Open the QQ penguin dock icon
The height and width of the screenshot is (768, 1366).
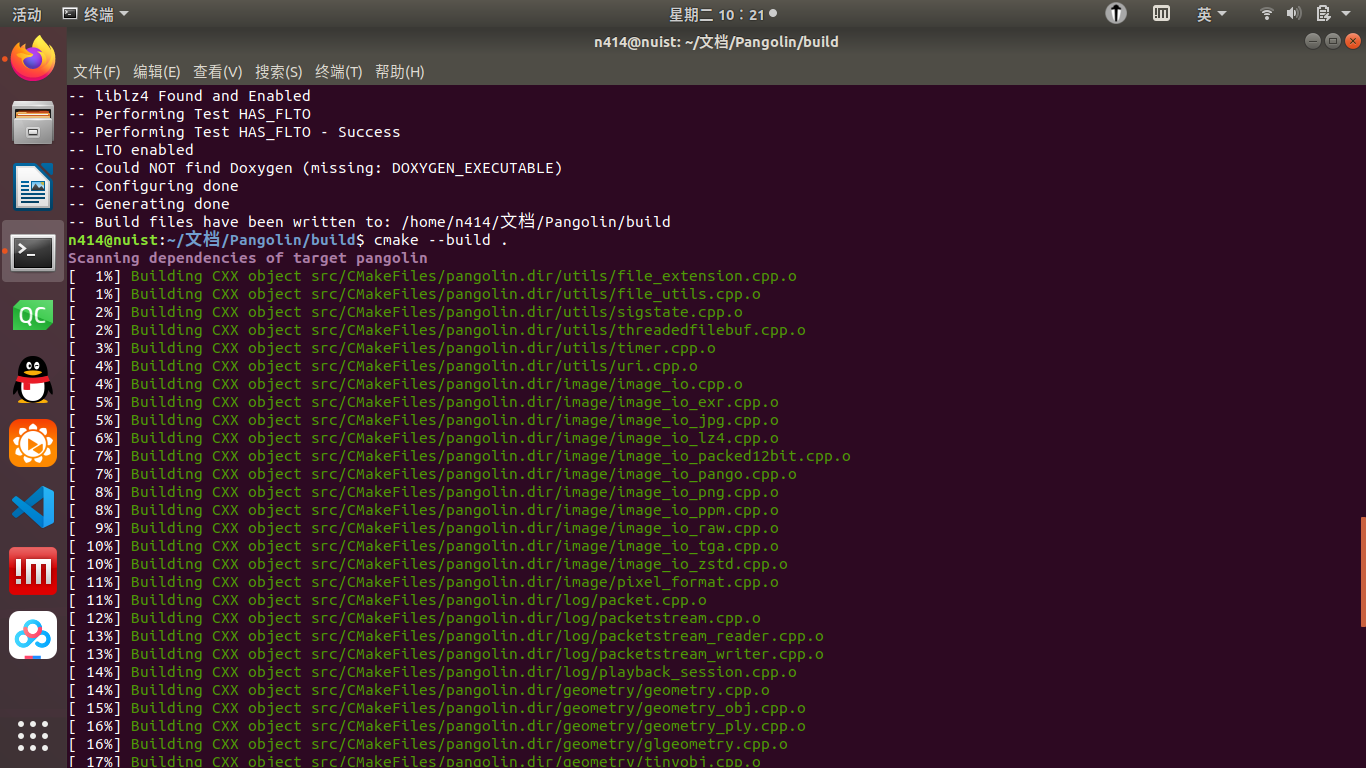click(x=33, y=380)
